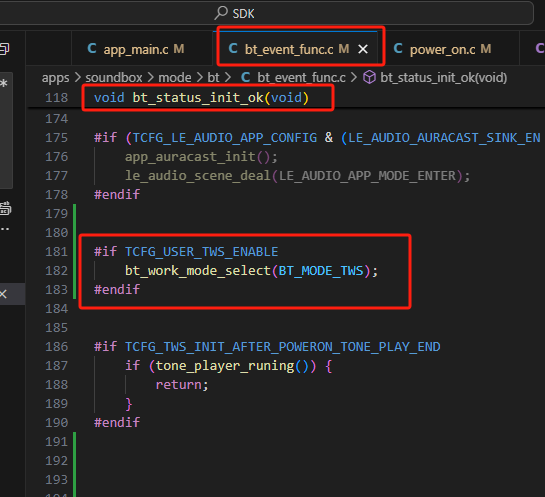
Task: Click the C file icon on power_on.c tab
Action: (x=398, y=48)
